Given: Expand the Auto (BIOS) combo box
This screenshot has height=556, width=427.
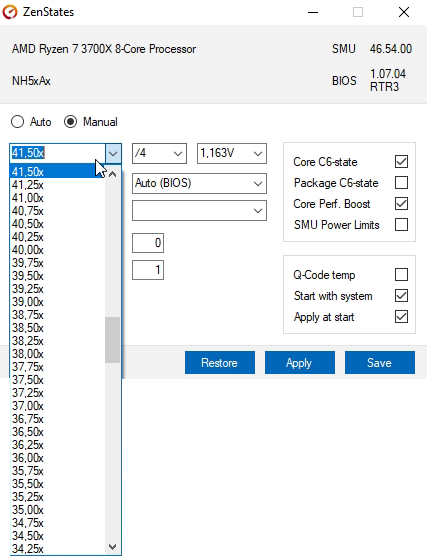Looking at the screenshot, I should click(x=199, y=183).
